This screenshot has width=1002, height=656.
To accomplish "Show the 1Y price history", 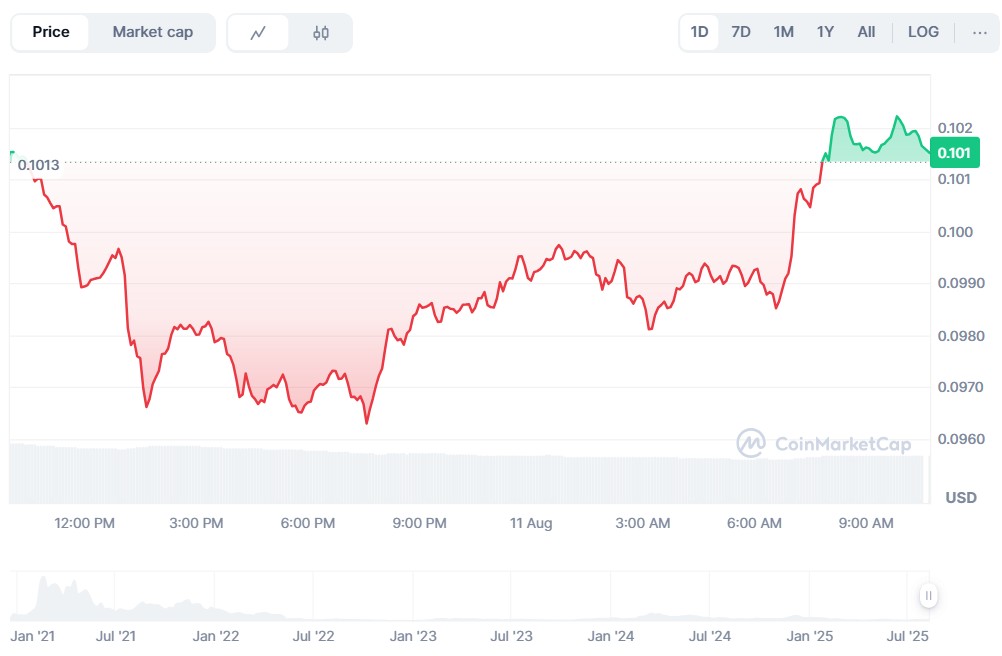I will point(825,32).
